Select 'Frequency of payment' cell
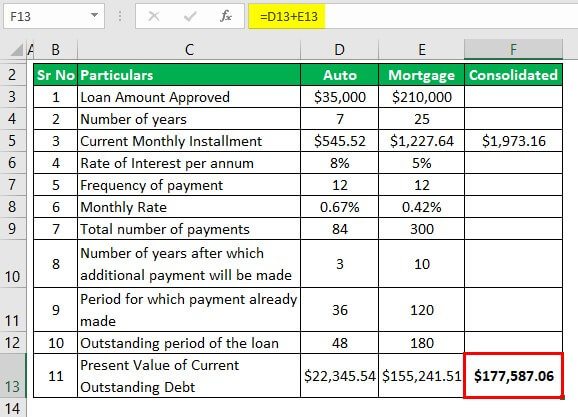 tap(189, 185)
